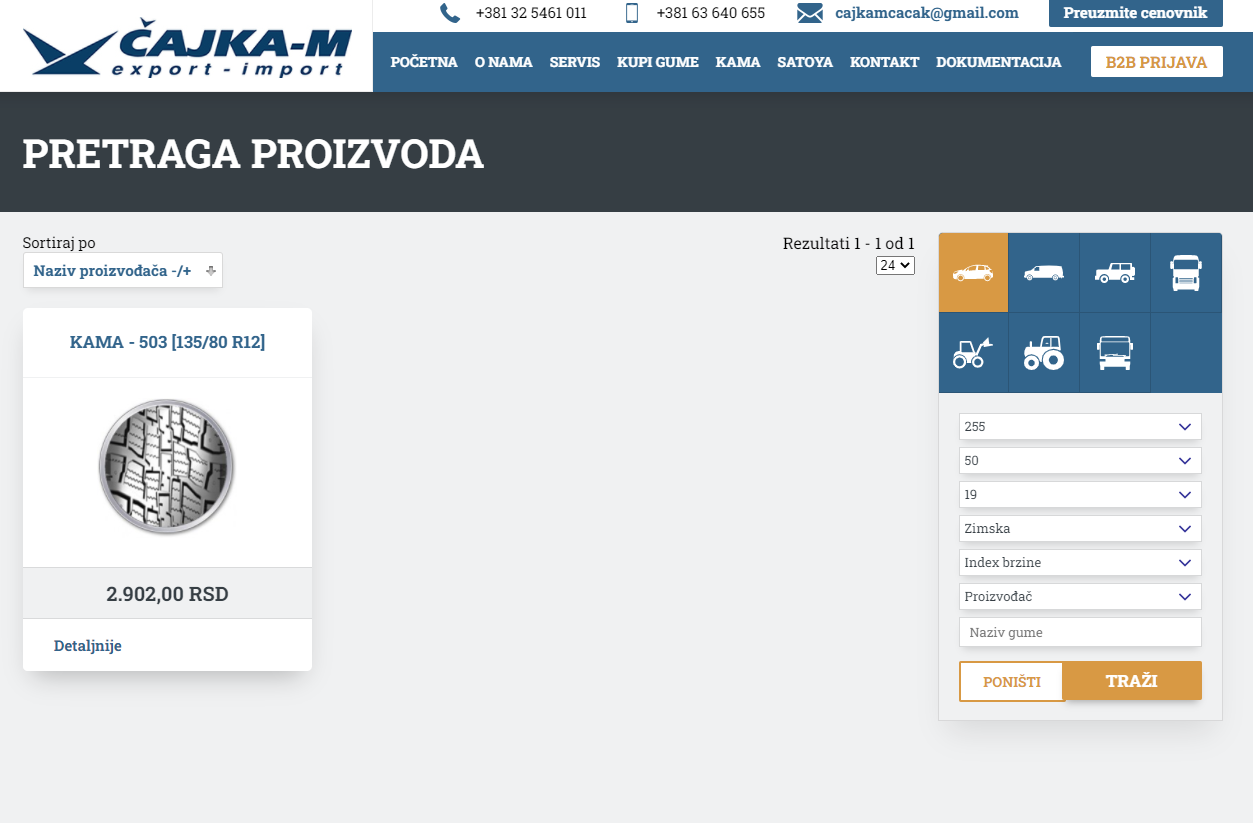Select the bus vehicle icon

(x=1115, y=353)
